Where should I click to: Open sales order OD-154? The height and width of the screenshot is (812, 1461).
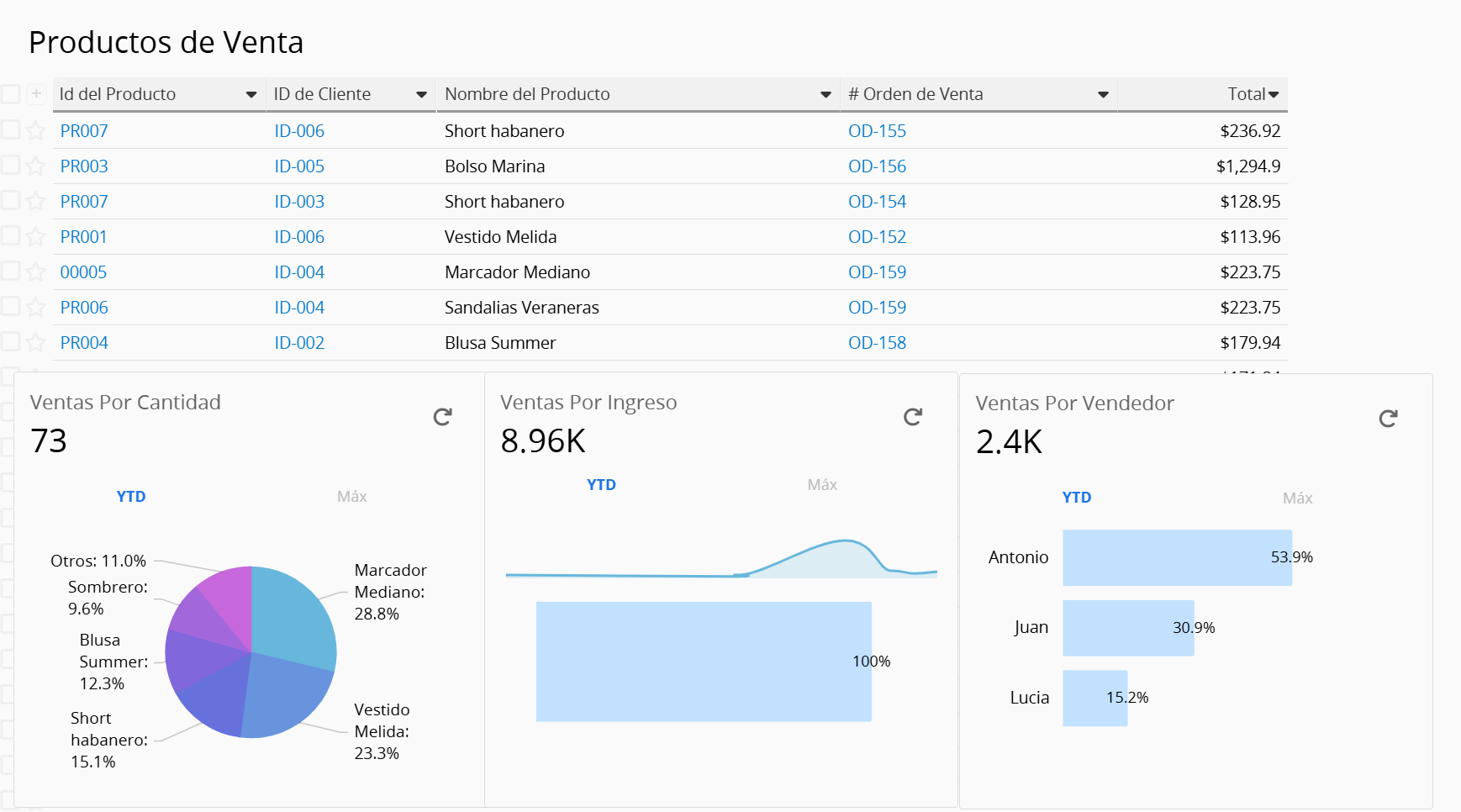pyautogui.click(x=877, y=202)
